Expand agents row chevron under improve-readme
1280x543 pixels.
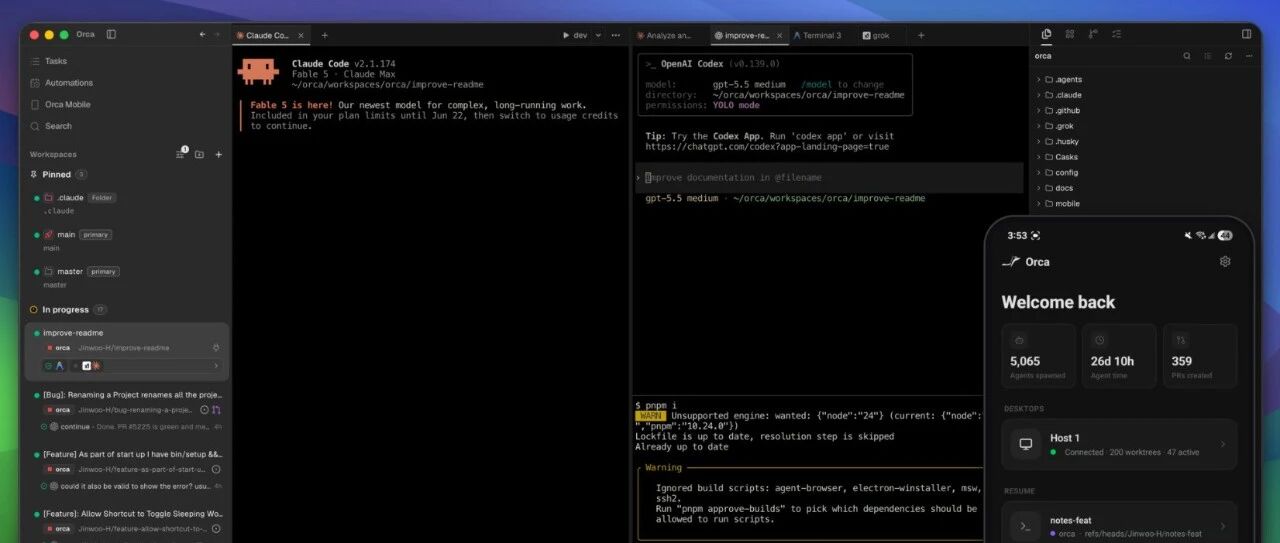tap(215, 366)
